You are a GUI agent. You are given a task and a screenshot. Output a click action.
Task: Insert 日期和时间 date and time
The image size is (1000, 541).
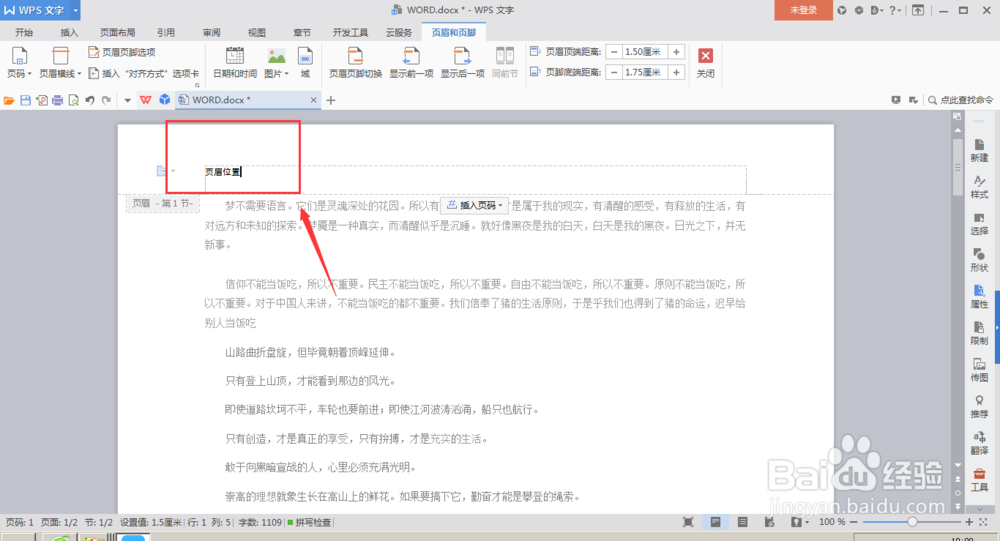point(235,63)
